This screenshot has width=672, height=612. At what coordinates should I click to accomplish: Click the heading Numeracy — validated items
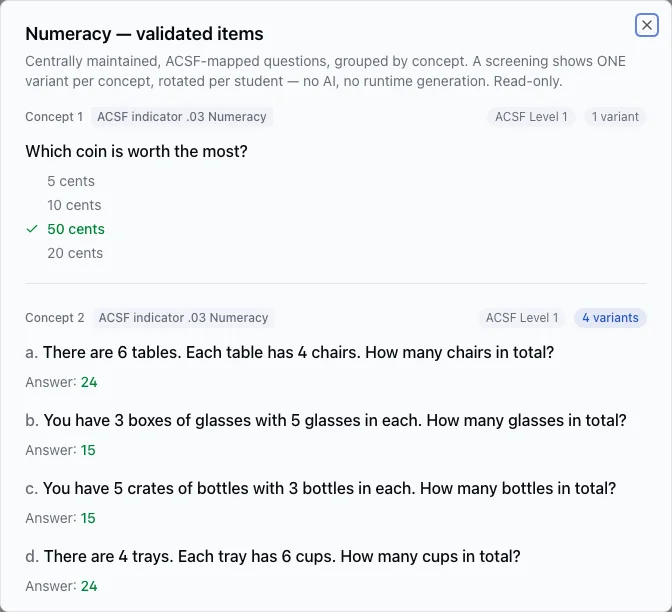(x=144, y=34)
